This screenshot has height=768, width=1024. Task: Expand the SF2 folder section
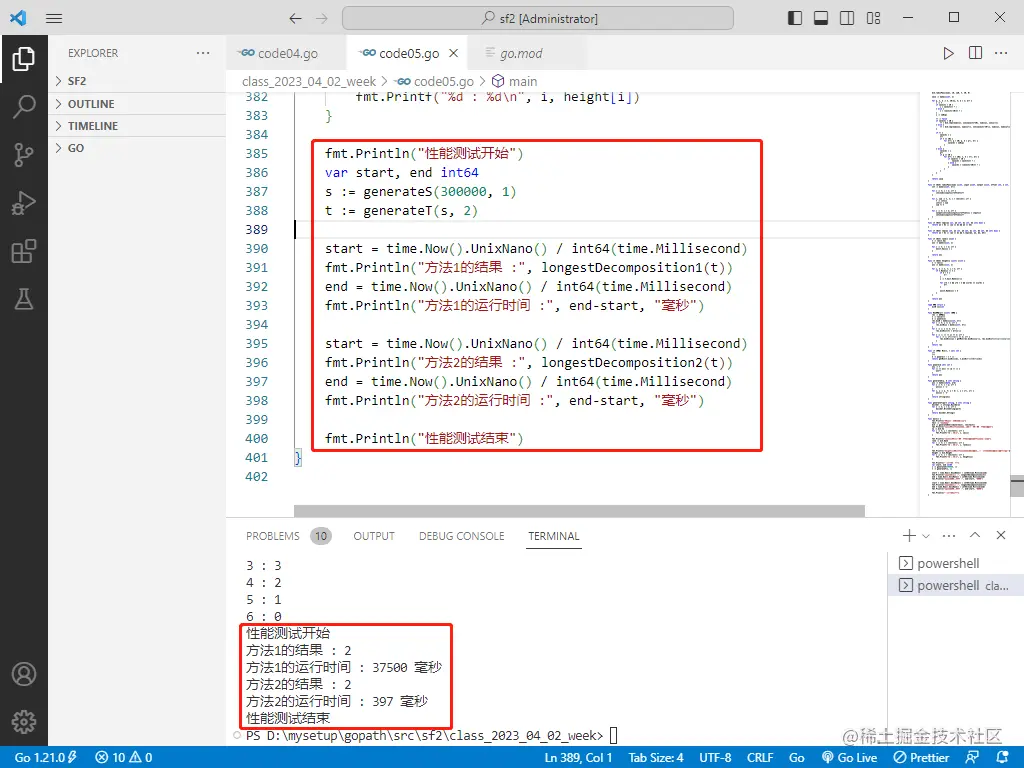pyautogui.click(x=137, y=81)
